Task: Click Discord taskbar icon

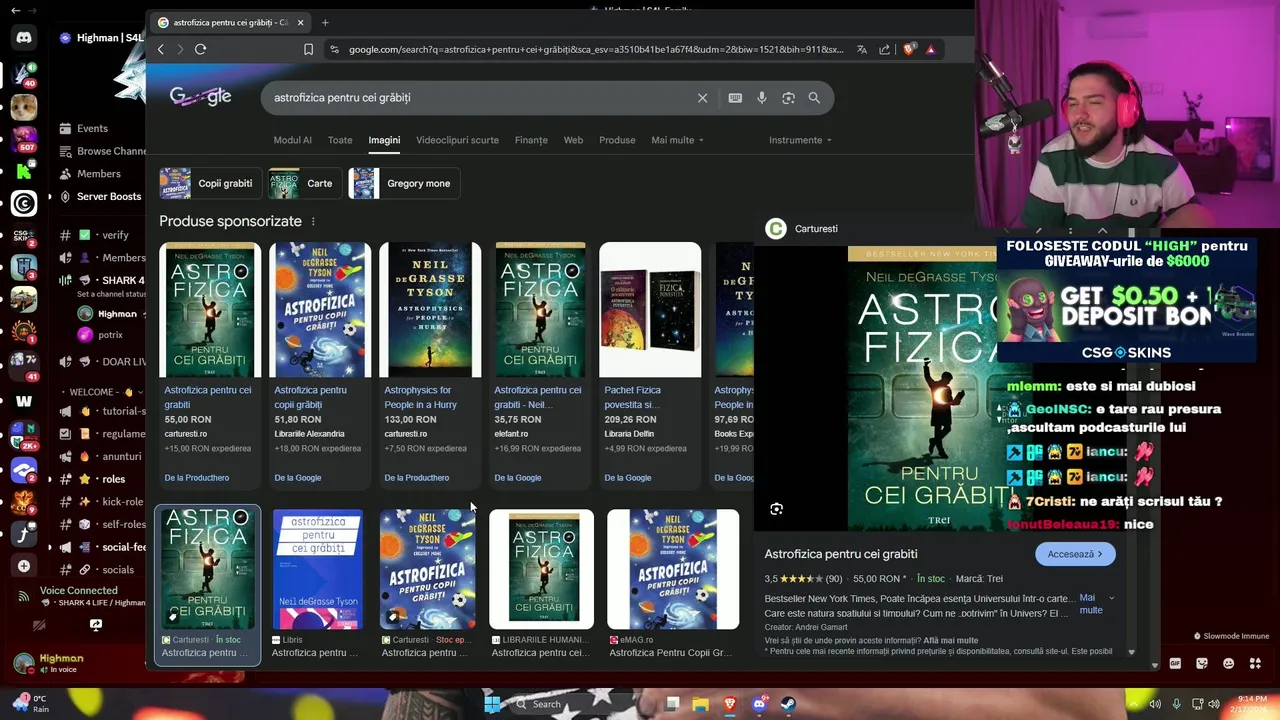Action: [759, 704]
